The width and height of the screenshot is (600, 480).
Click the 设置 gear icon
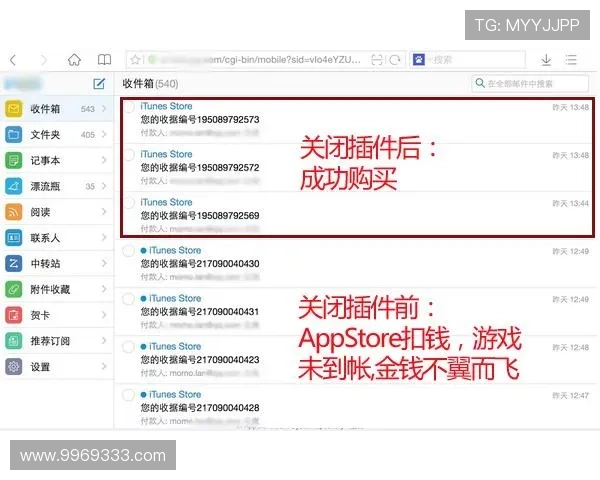click(14, 367)
